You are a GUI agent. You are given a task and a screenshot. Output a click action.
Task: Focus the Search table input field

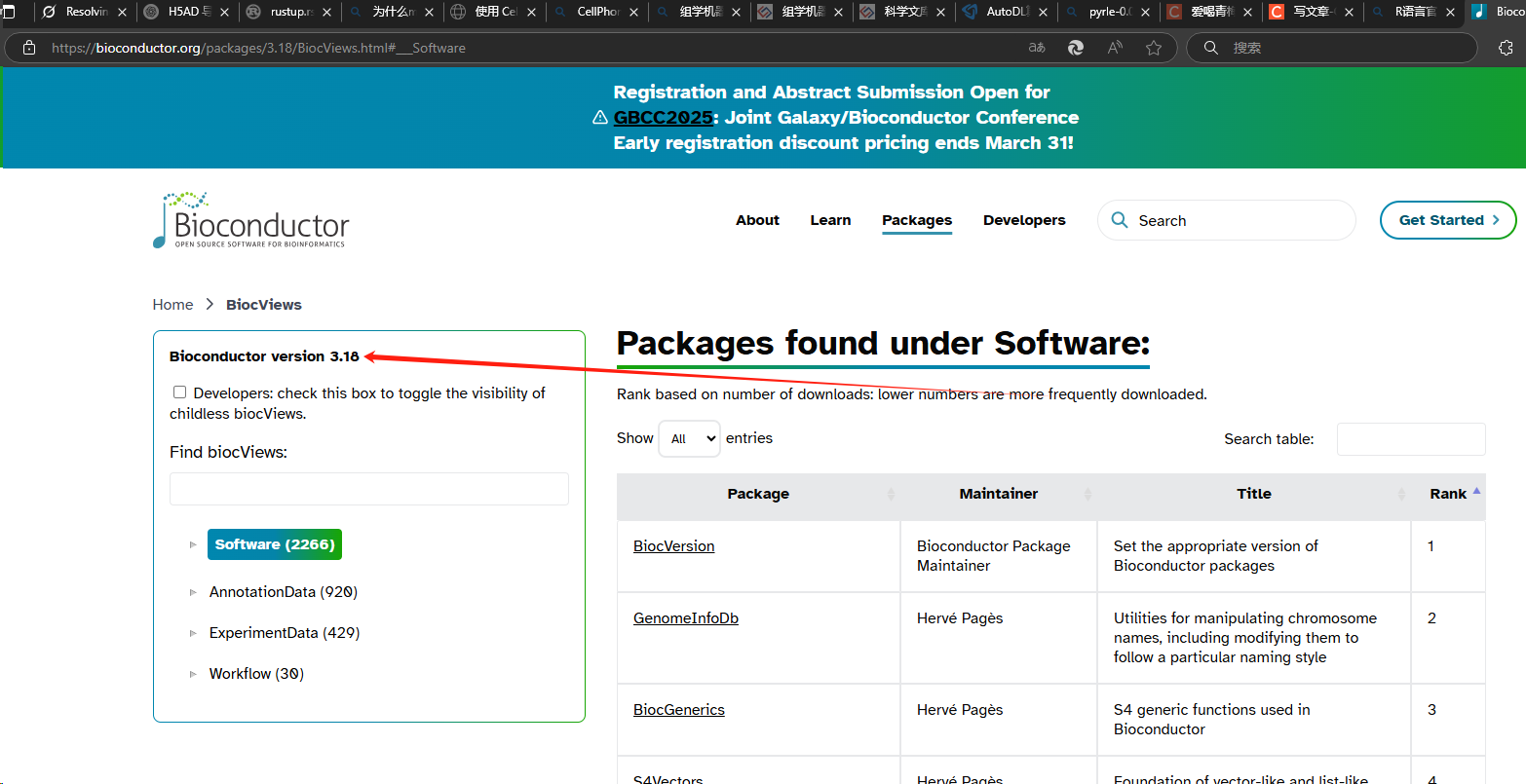[x=1411, y=439]
